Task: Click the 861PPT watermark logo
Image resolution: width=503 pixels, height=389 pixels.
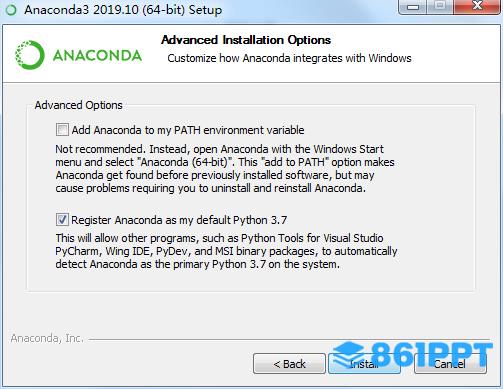Action: point(413,354)
